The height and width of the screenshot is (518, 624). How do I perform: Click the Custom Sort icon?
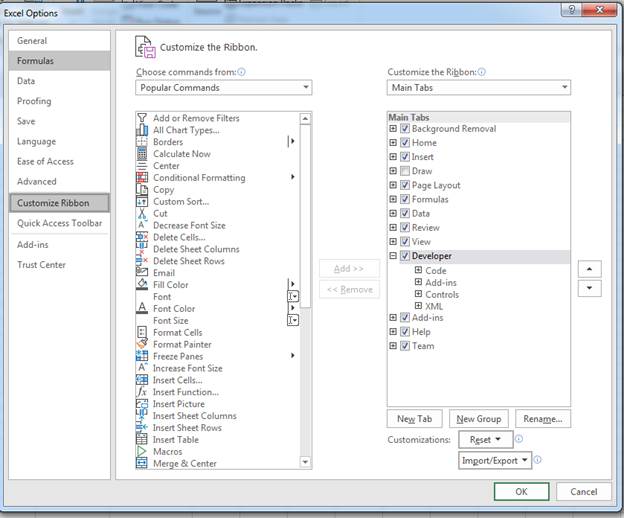click(x=142, y=201)
